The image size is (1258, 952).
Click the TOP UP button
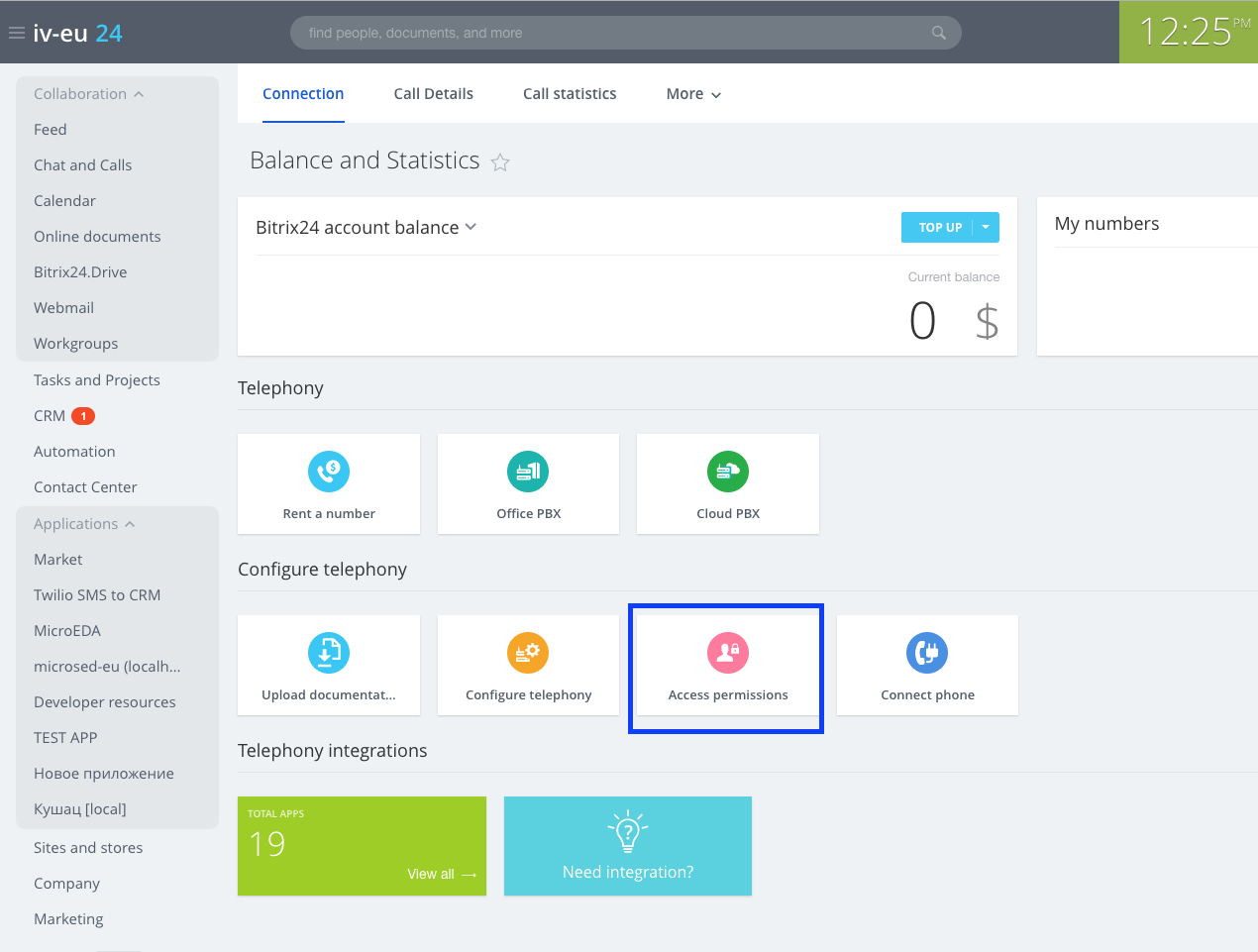(939, 227)
